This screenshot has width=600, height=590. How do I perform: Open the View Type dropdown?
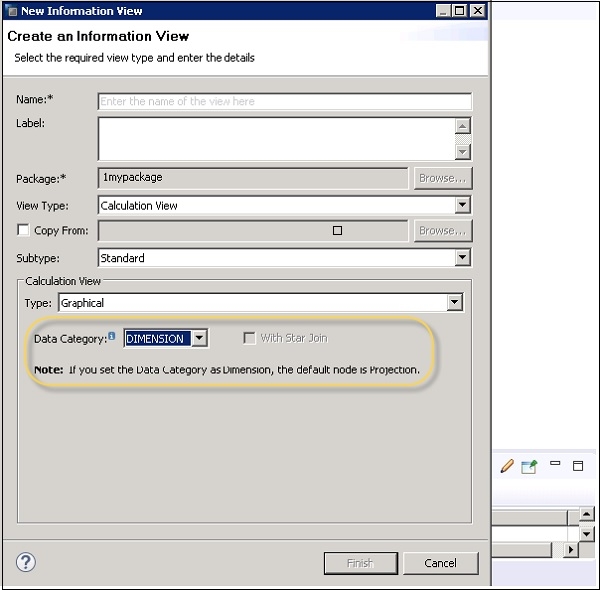pos(462,205)
